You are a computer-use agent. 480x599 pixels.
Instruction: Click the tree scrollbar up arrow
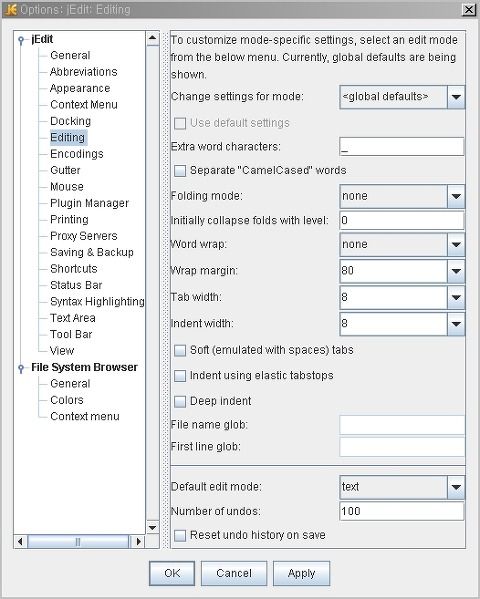click(x=152, y=38)
